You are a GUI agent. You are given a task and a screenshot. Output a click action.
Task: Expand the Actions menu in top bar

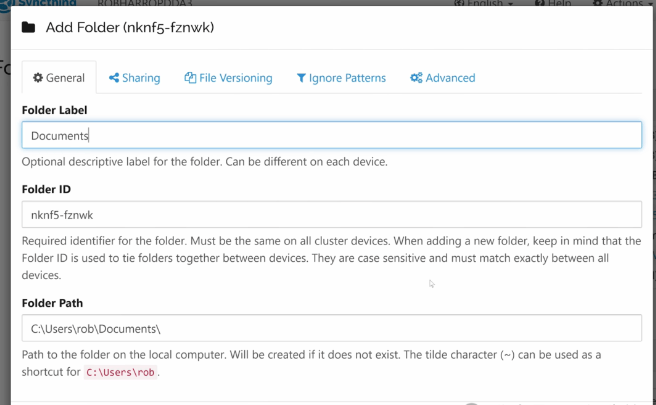coord(623,3)
